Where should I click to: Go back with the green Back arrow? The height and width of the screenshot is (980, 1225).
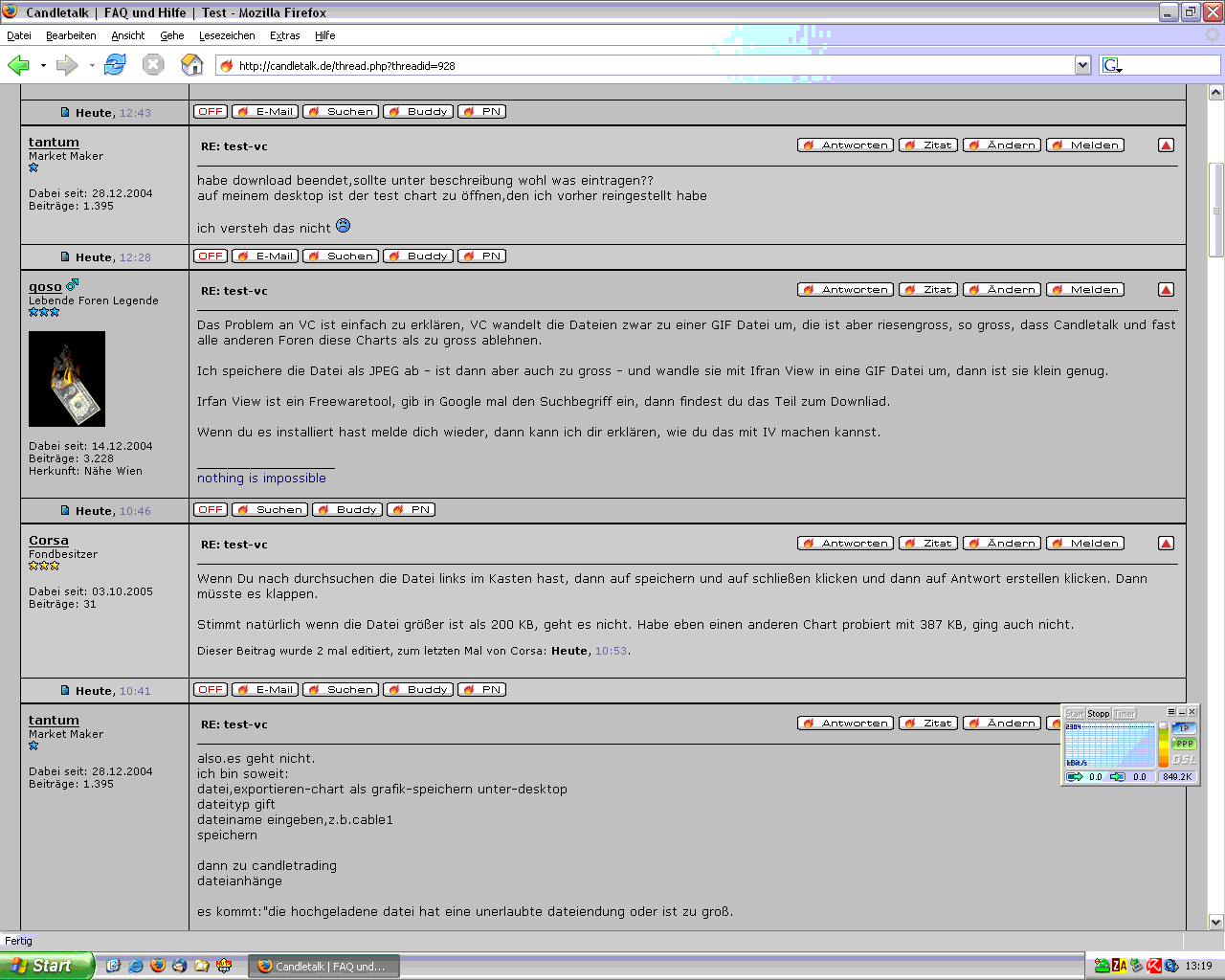(x=18, y=65)
